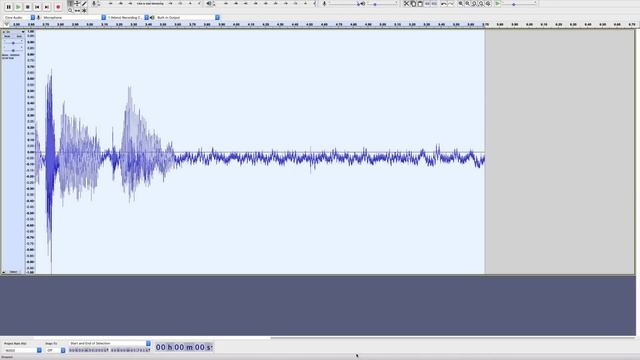Open Start and End of Selection dropdown

109,343
